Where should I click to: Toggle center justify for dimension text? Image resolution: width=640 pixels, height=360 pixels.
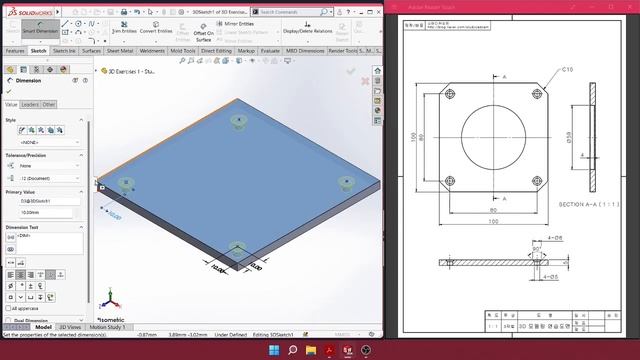(21, 275)
